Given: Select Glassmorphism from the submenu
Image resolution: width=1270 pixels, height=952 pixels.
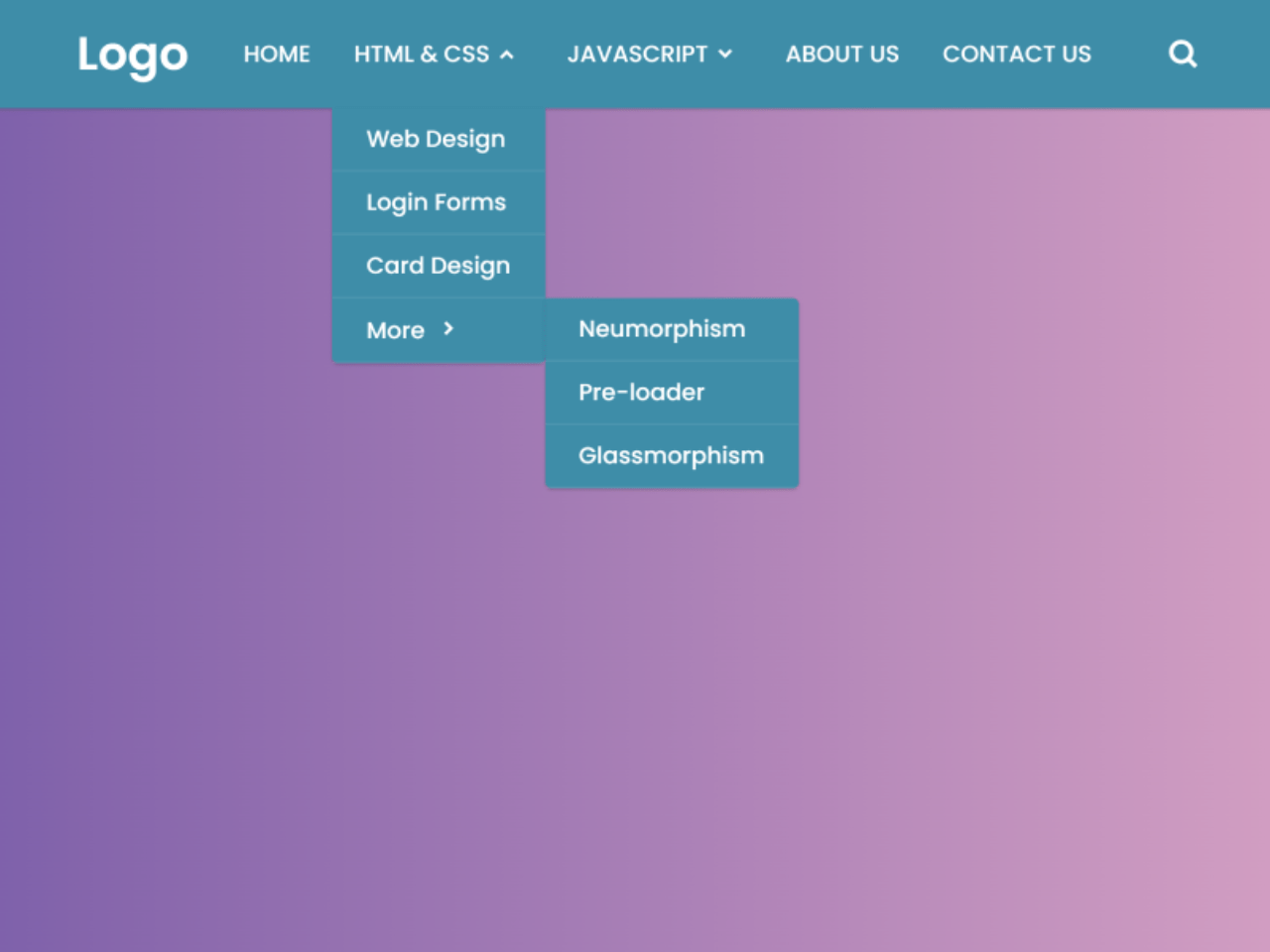Looking at the screenshot, I should [671, 455].
